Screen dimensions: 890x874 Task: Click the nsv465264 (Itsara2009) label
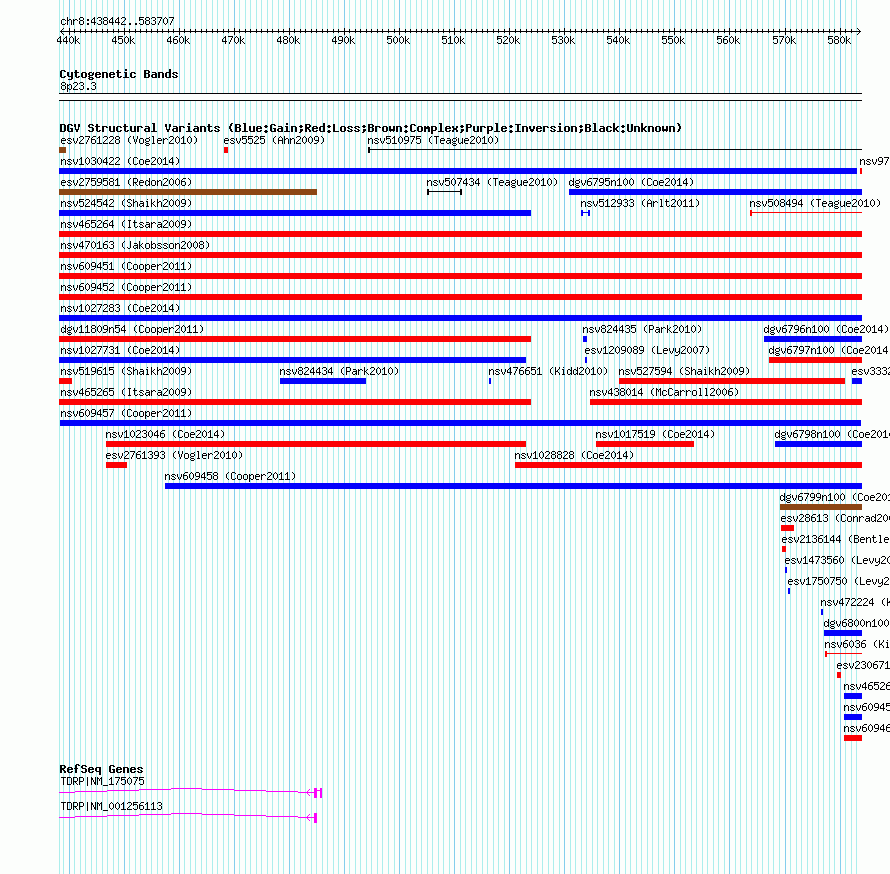[126, 224]
